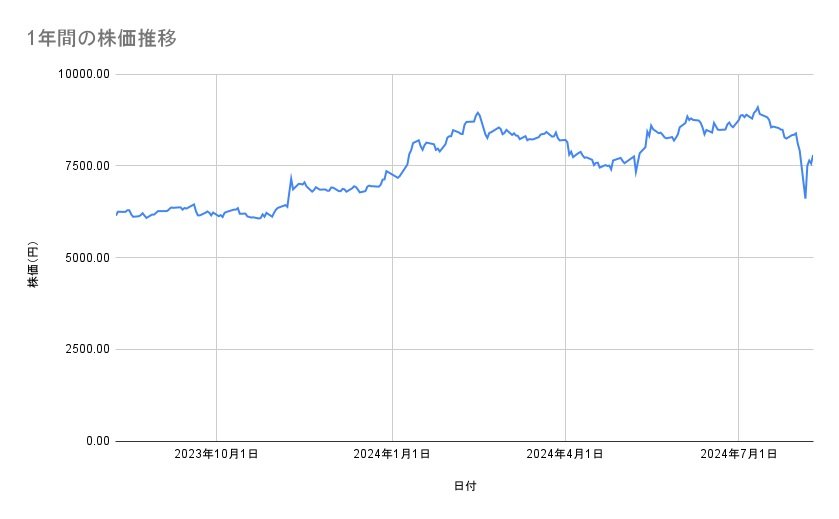Click the 2500.00 y-axis tick label
Screen dimensions: 839x519
coord(84,349)
